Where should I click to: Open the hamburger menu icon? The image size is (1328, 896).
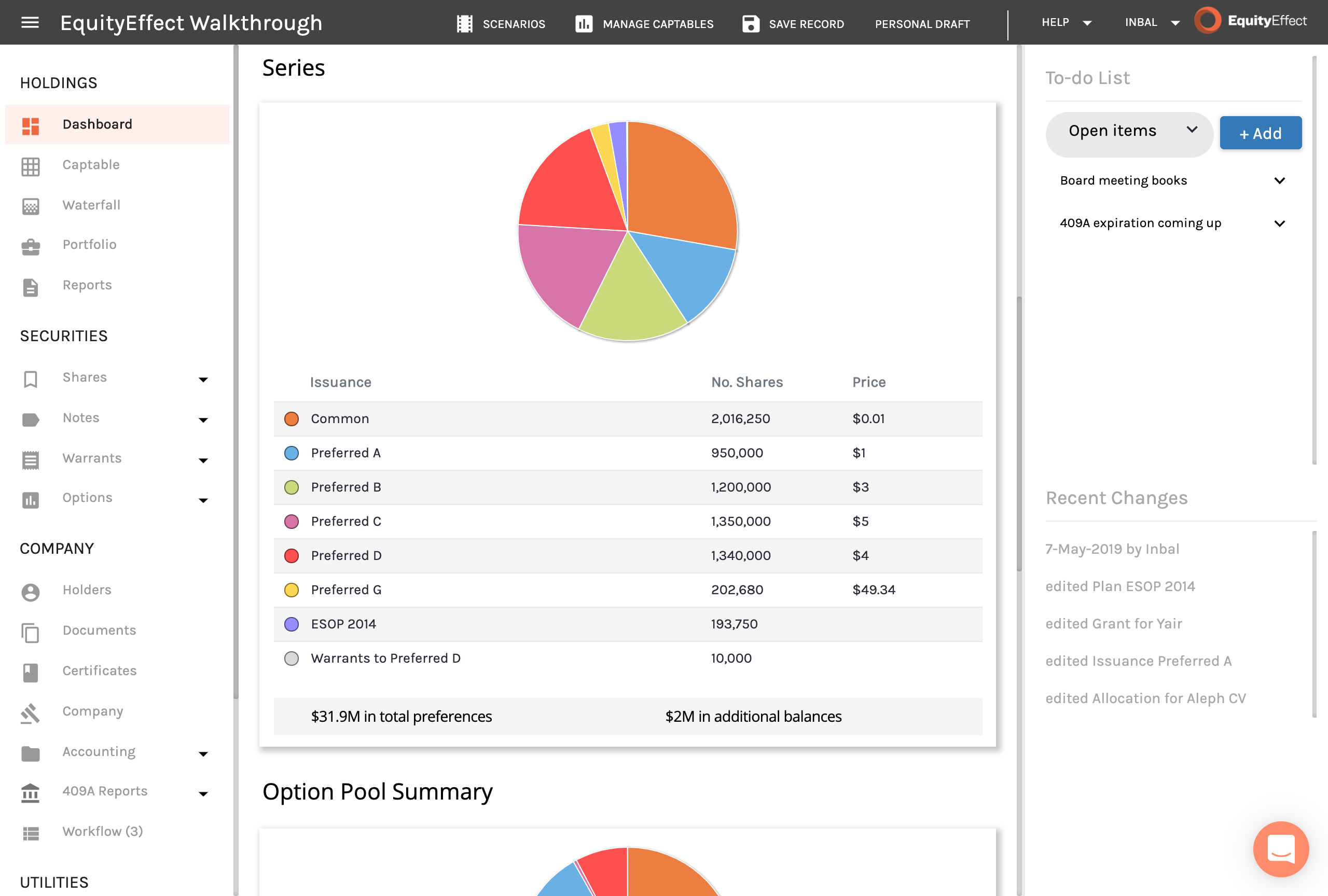(30, 23)
